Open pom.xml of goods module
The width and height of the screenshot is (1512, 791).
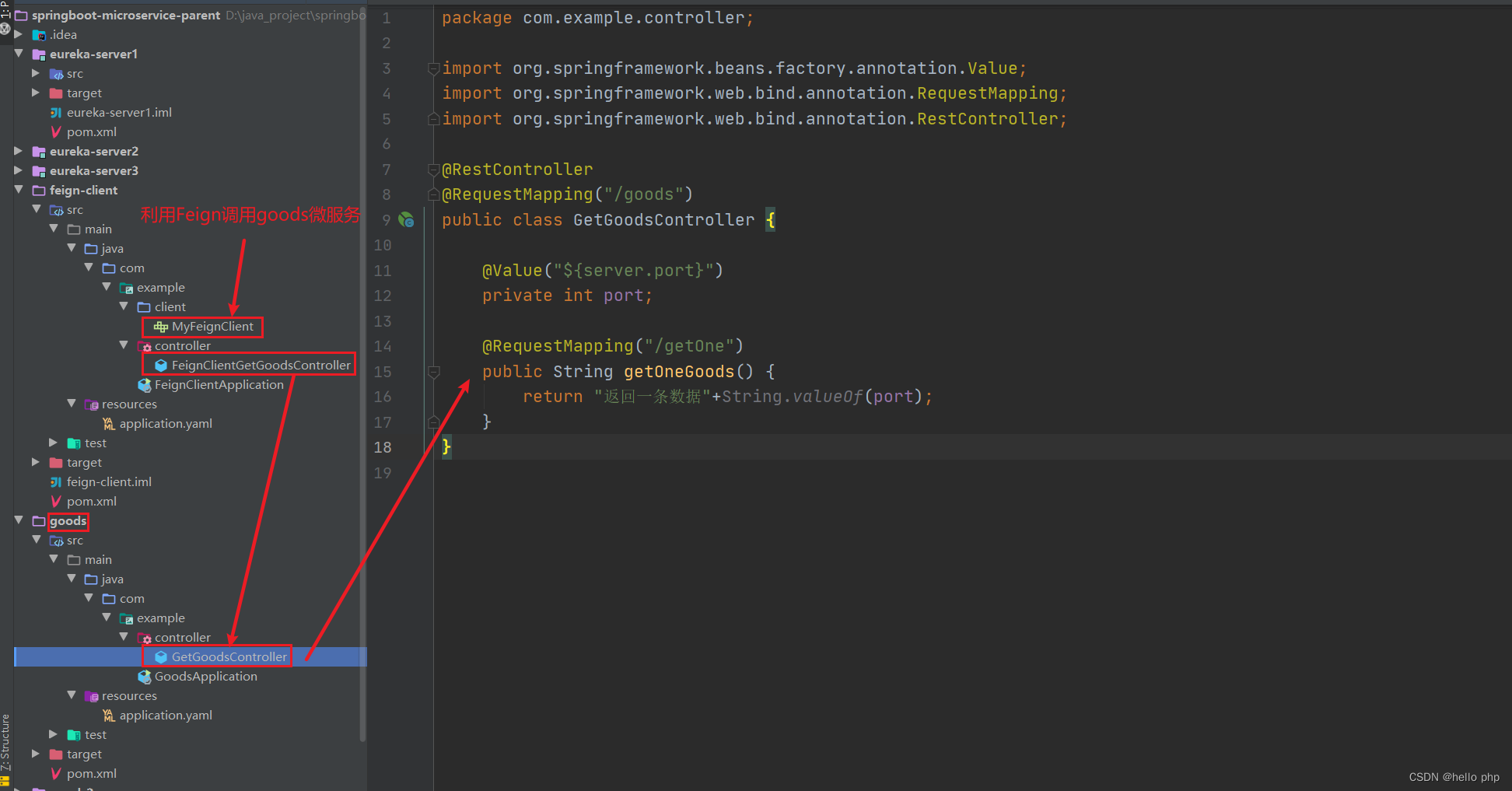92,774
